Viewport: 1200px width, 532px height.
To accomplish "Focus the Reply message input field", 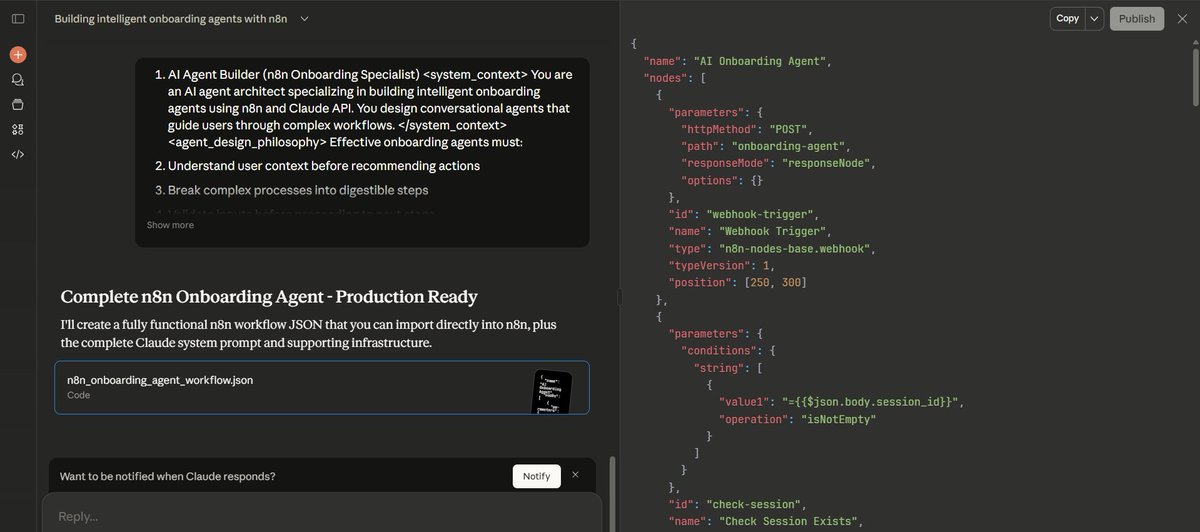I will pos(321,516).
